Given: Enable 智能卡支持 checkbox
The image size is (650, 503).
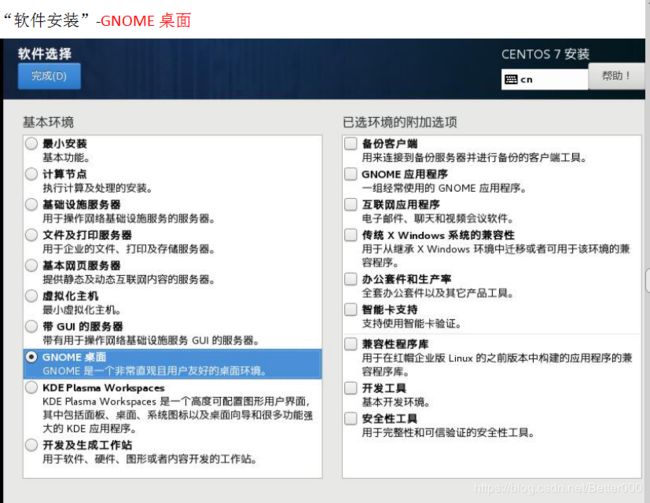Looking at the screenshot, I should tap(351, 309).
